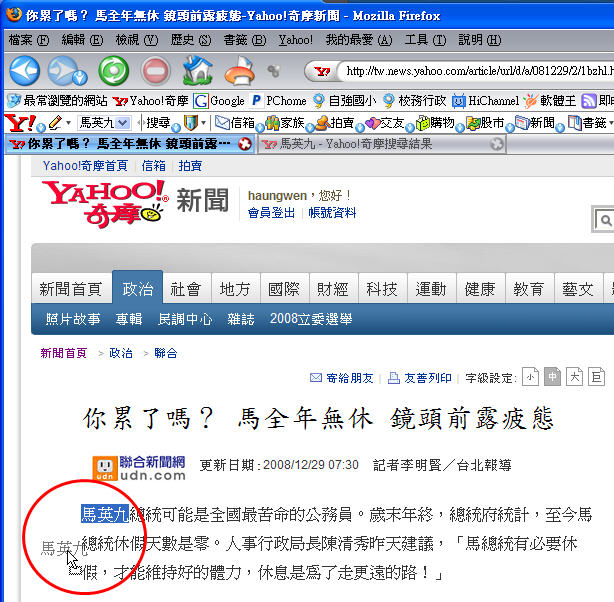
Task: Open the 說明 menu
Action: (480, 40)
